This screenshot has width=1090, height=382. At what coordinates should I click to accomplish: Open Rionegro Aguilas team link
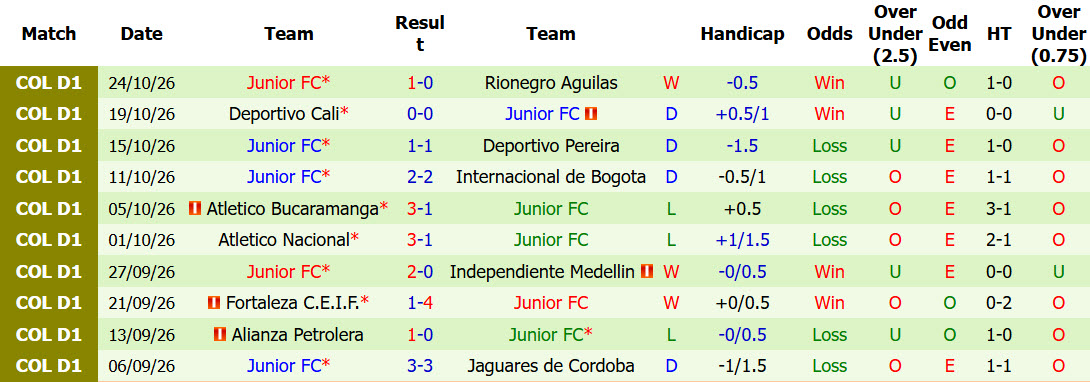(x=551, y=83)
